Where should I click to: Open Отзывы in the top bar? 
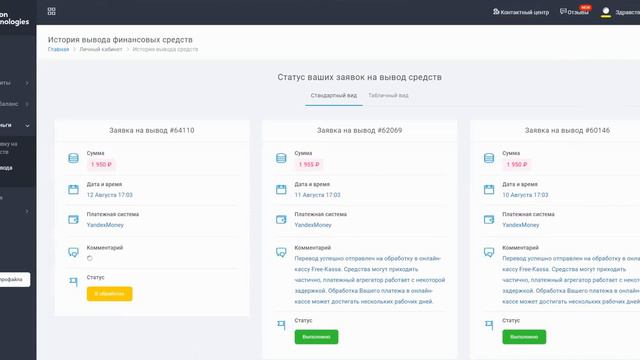click(x=575, y=12)
